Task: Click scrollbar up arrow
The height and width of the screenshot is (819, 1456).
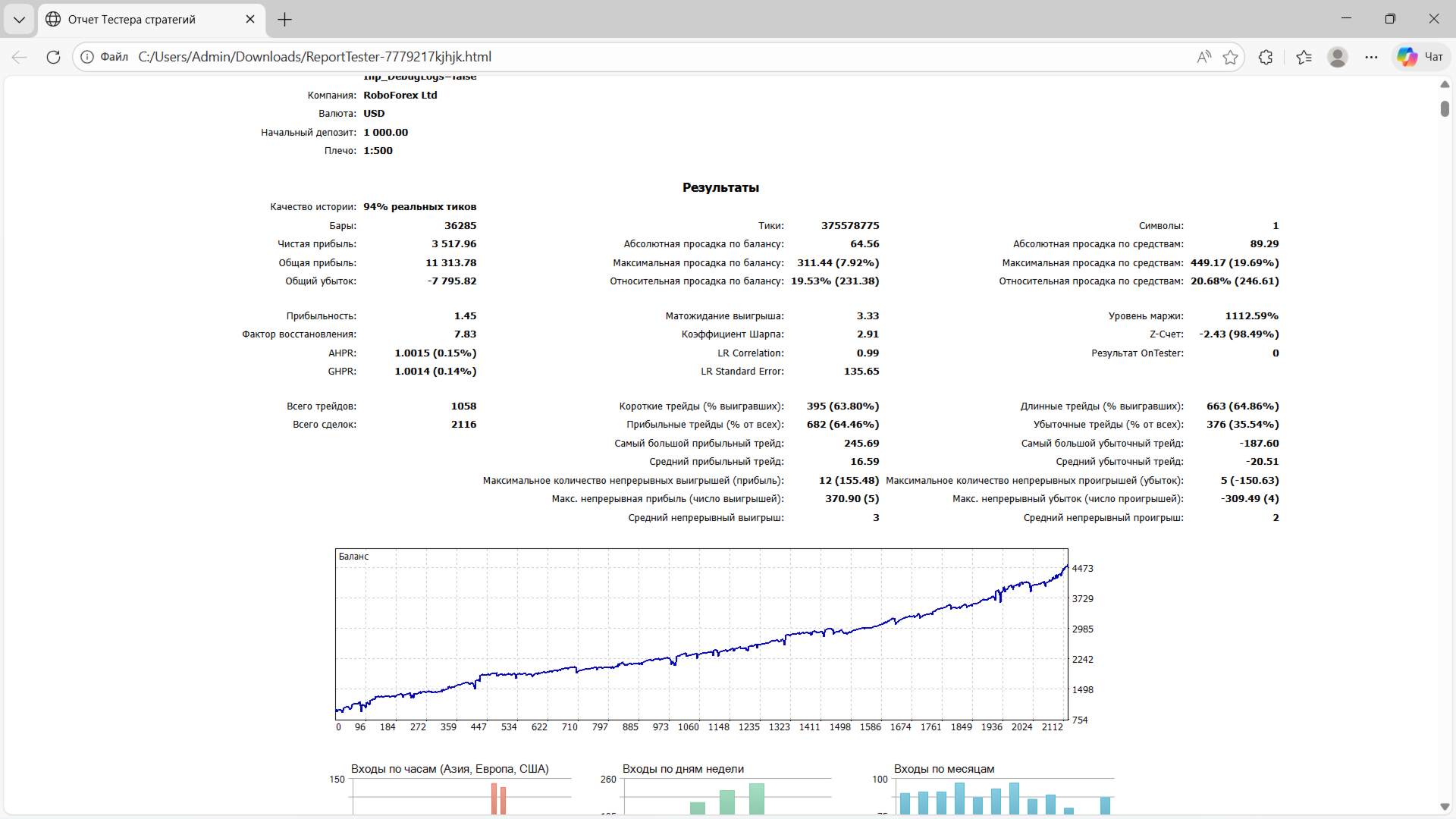Action: (x=1445, y=84)
